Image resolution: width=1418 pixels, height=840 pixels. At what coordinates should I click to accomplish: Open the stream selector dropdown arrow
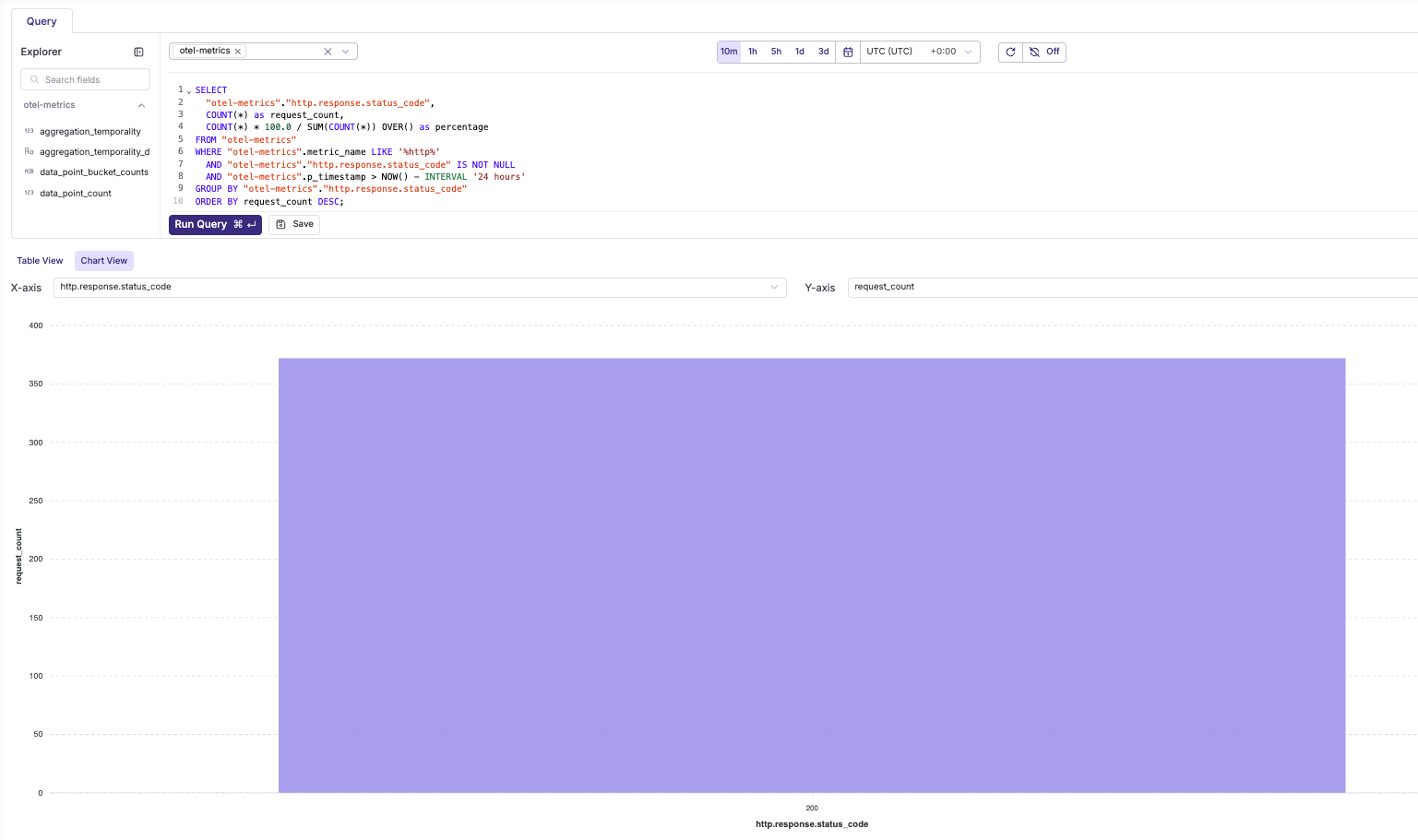tap(346, 52)
